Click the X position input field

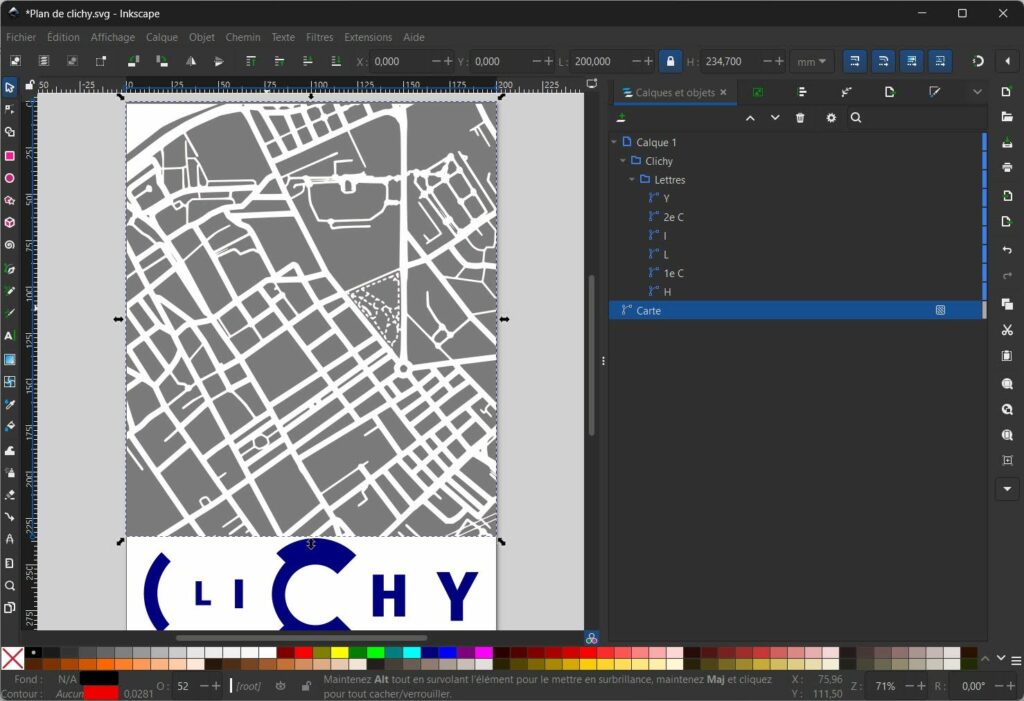point(400,61)
